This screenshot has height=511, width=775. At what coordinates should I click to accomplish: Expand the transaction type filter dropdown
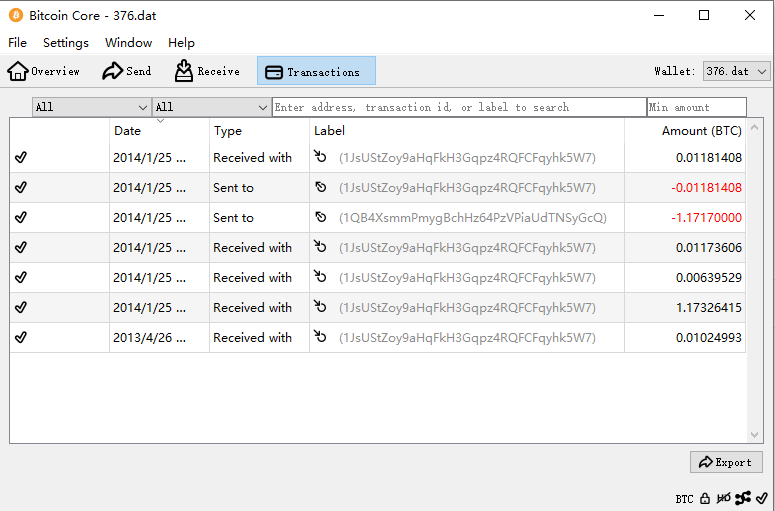point(211,107)
